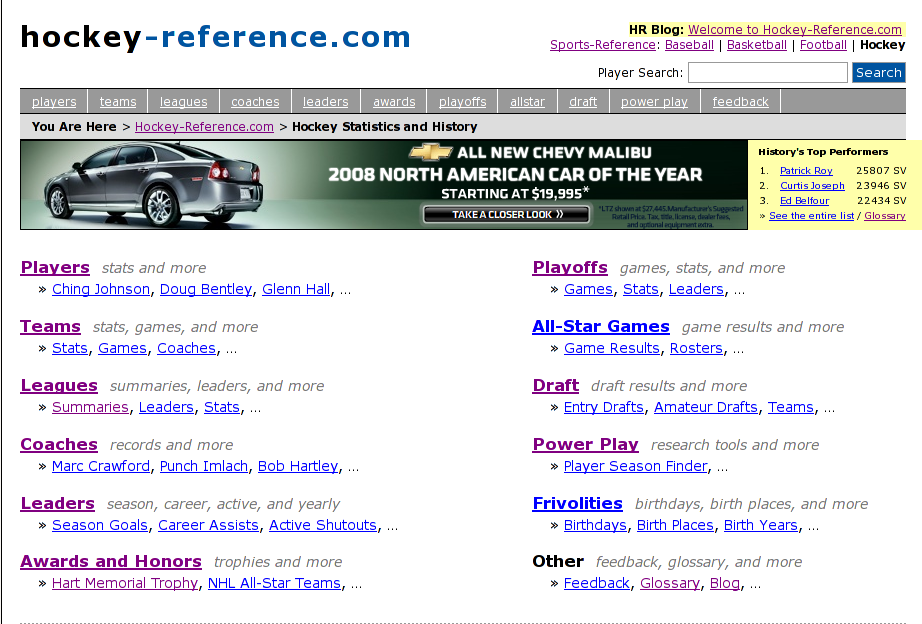Open Awards and Honors section heading
This screenshot has width=922, height=624.
coord(111,561)
